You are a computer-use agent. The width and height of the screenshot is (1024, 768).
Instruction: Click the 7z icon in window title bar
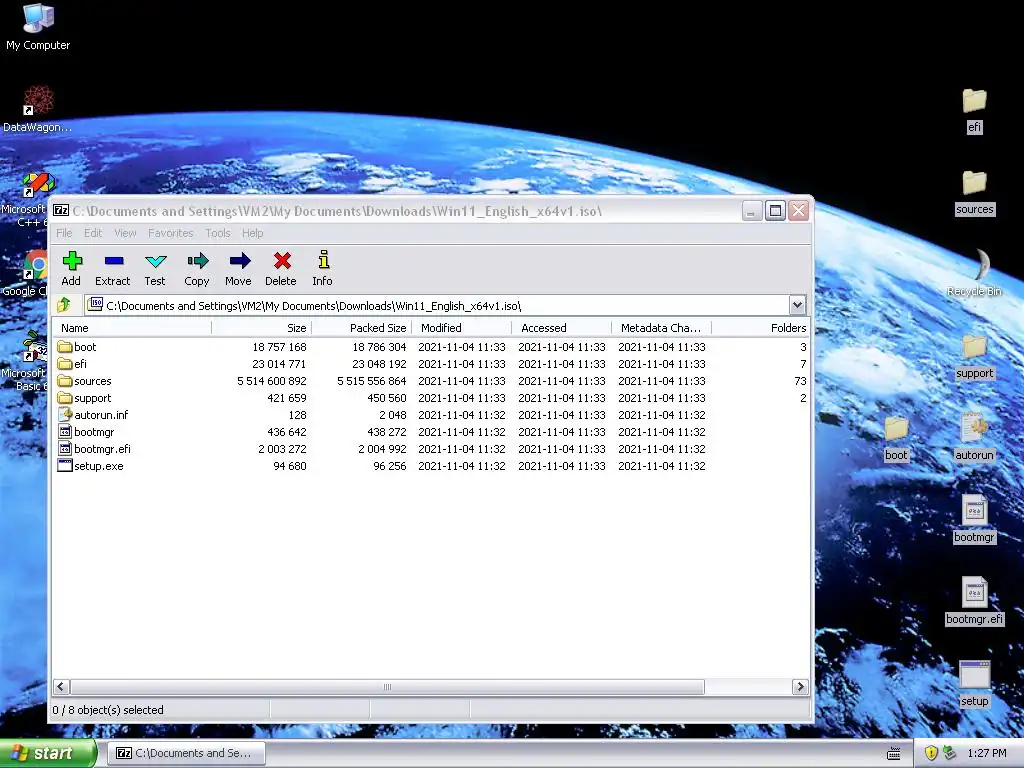[61, 210]
